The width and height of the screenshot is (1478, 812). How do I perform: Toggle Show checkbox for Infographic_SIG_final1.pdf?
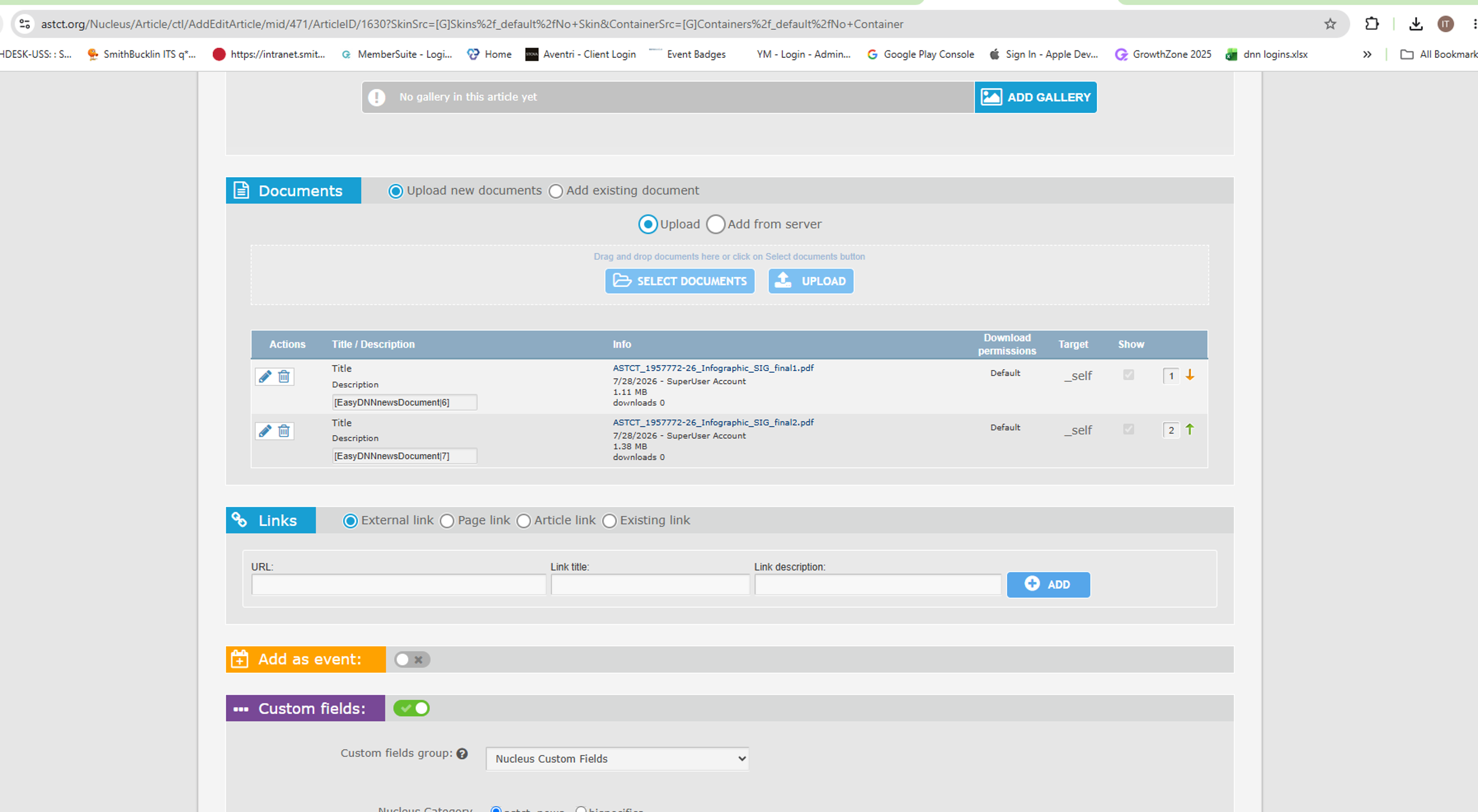(1128, 374)
